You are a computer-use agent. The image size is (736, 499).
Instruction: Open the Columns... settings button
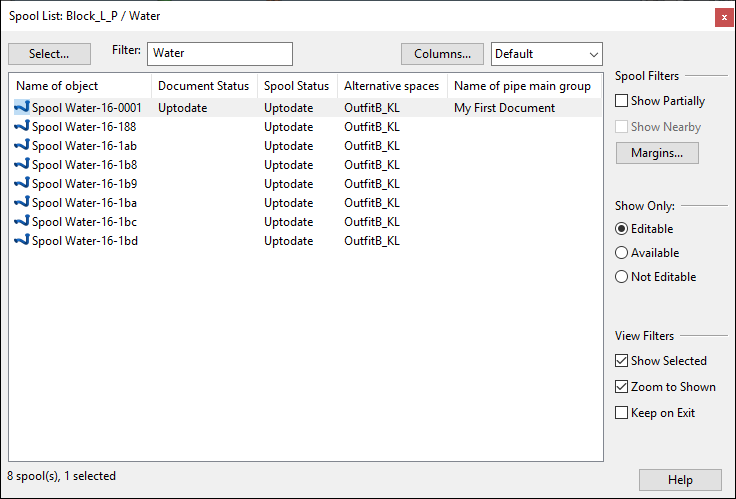click(x=442, y=54)
